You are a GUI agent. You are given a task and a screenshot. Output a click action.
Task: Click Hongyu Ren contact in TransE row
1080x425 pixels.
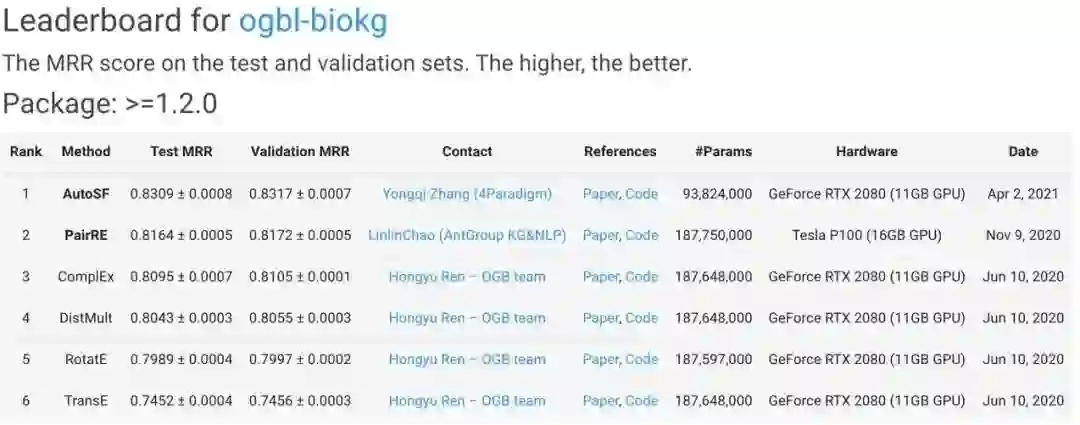467,401
